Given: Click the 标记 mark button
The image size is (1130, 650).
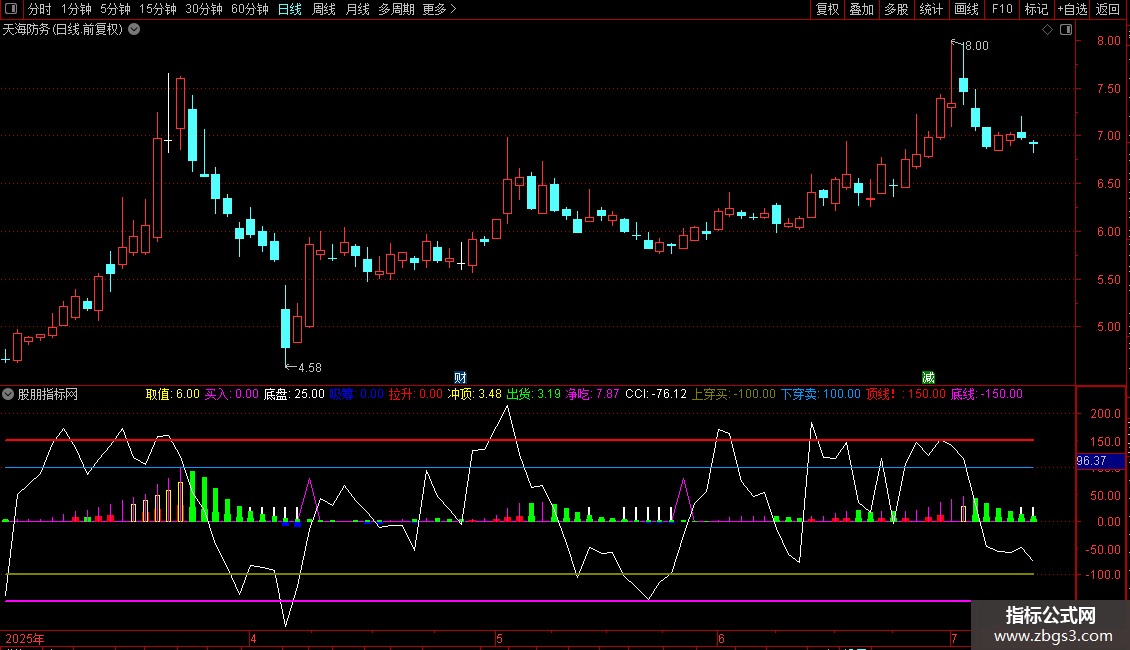Looking at the screenshot, I should click(x=1036, y=9).
